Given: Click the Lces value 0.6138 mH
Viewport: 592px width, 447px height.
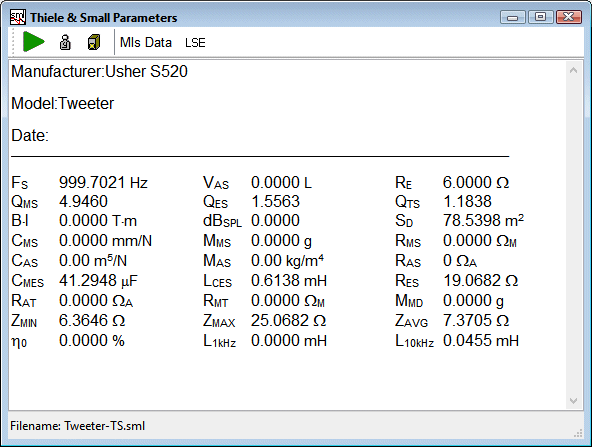Looking at the screenshot, I should pos(289,281).
